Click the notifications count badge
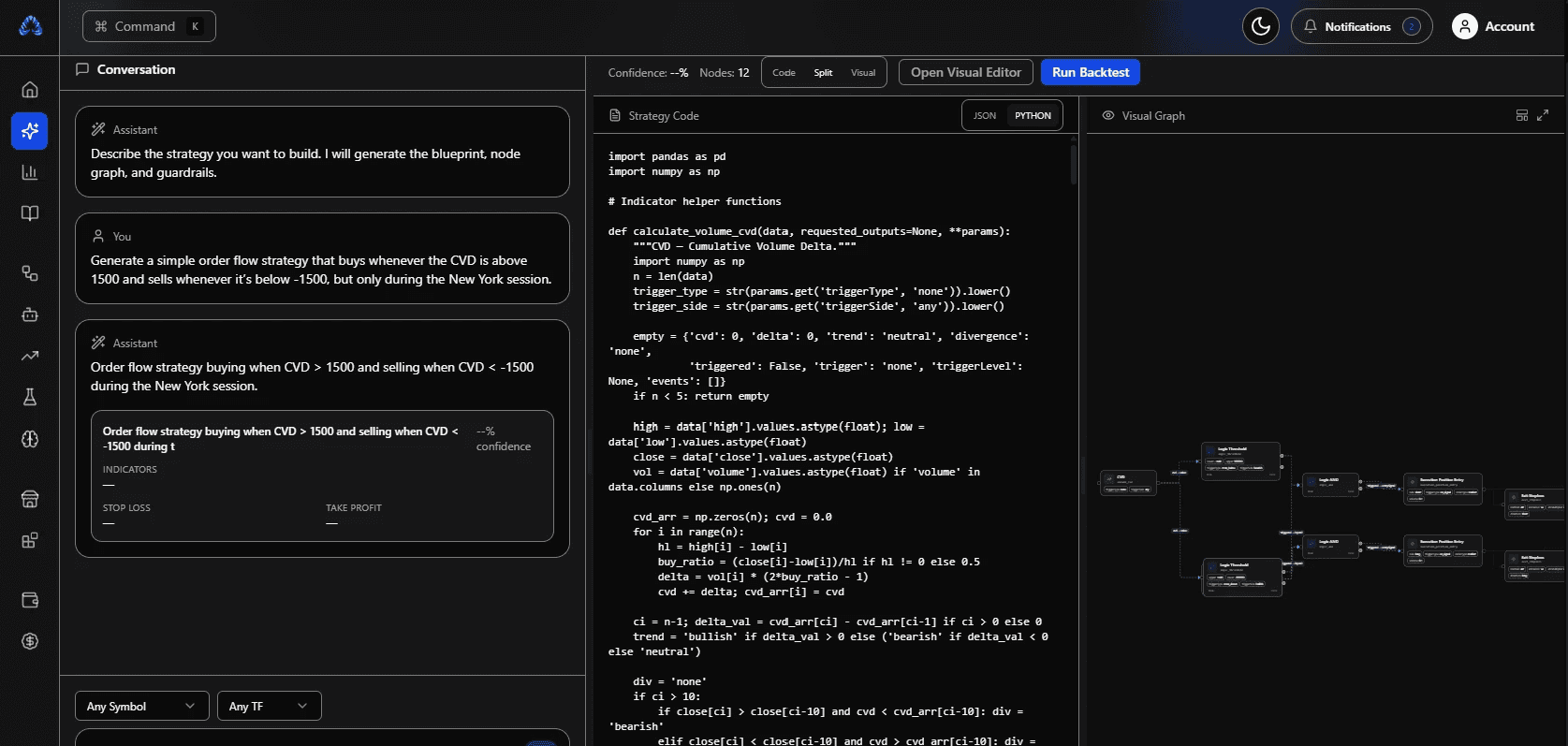Image resolution: width=1568 pixels, height=746 pixels. (1412, 26)
